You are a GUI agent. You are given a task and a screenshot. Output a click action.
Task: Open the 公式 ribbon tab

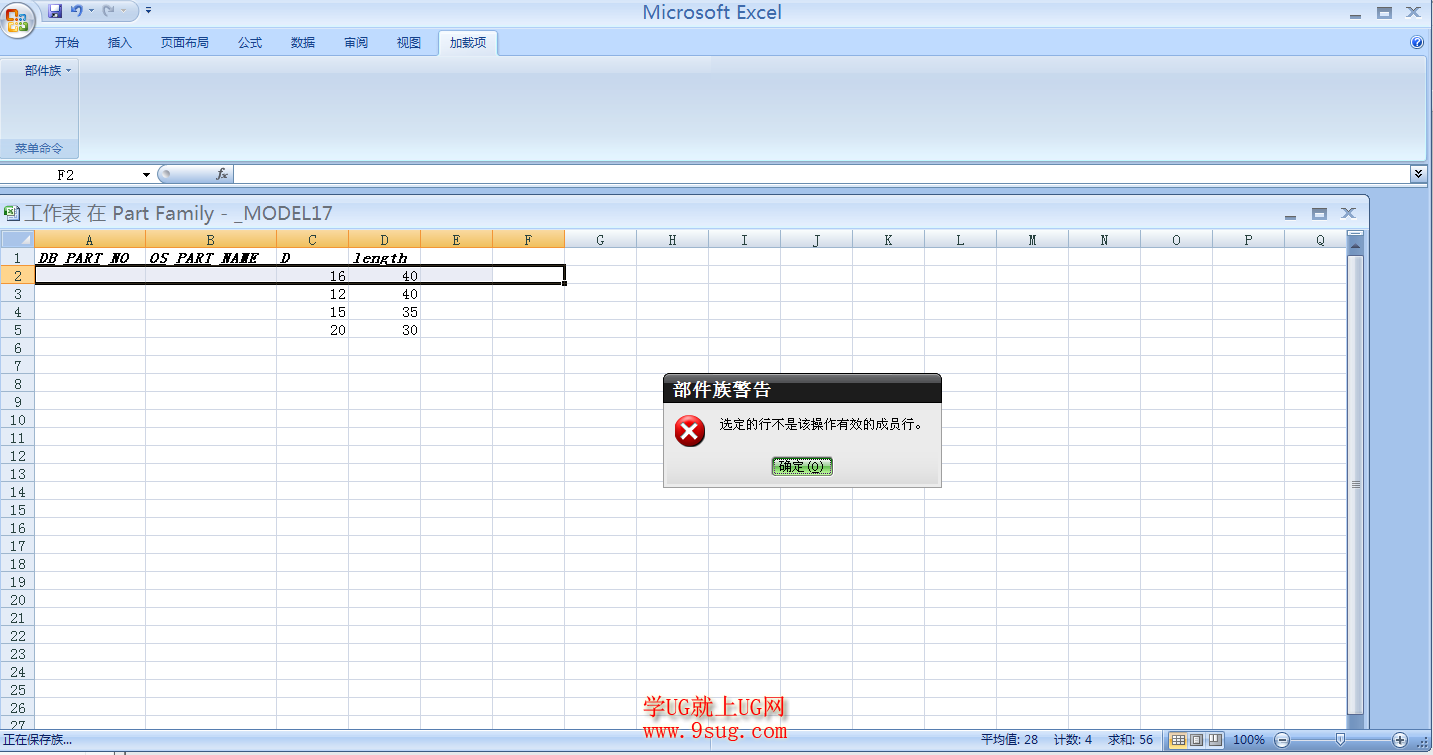[x=250, y=43]
